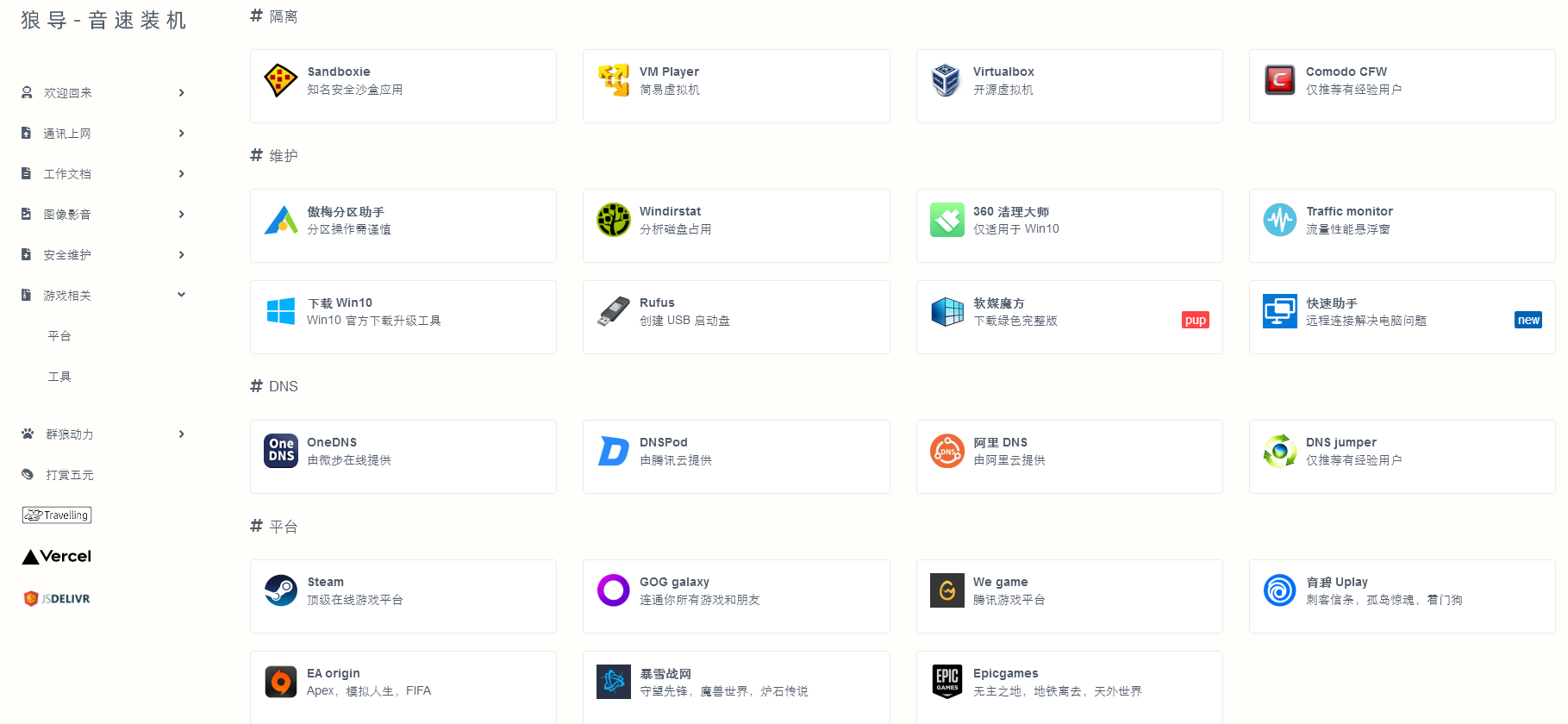The image size is (1568, 724).
Task: Select the 平台 submenu item
Action: tap(59, 336)
